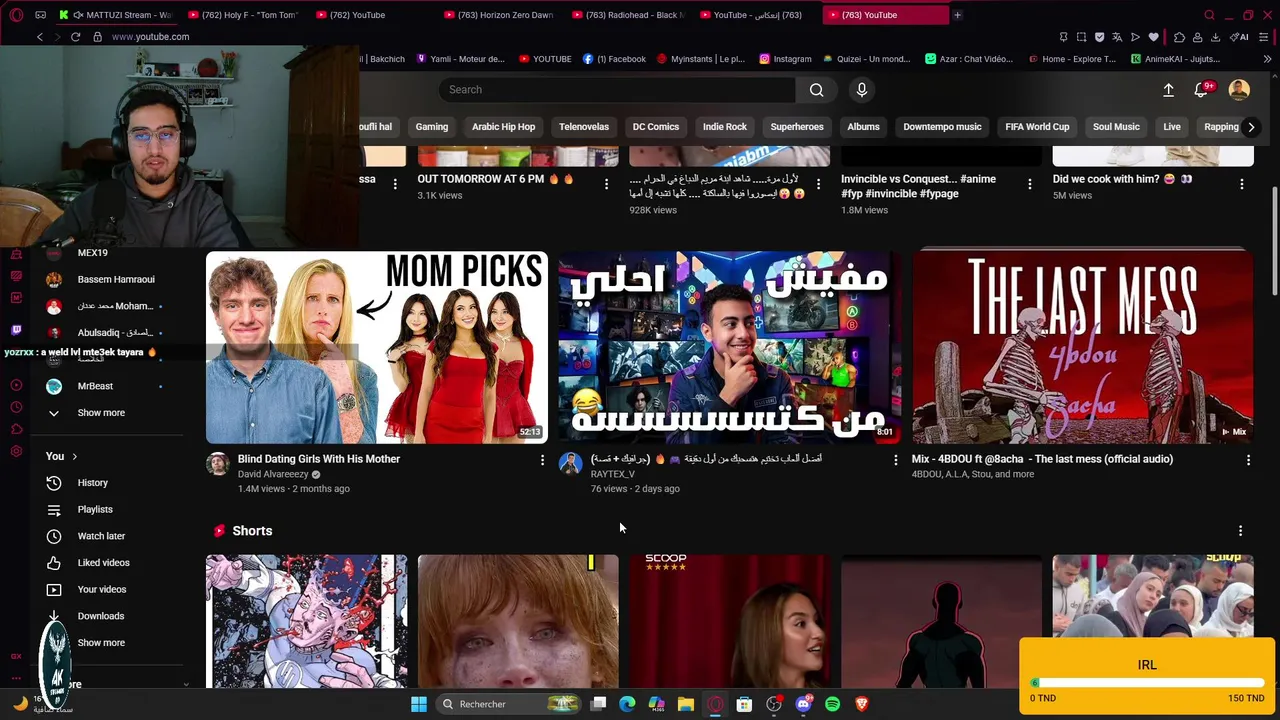Open the Facebook bookmark
Image resolution: width=1280 pixels, height=720 pixels.
(x=614, y=59)
